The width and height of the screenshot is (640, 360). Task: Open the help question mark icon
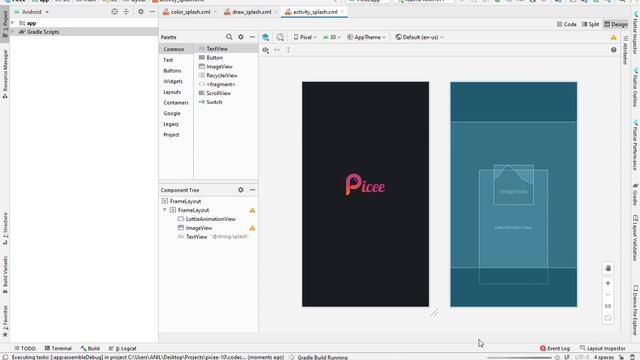pos(613,50)
